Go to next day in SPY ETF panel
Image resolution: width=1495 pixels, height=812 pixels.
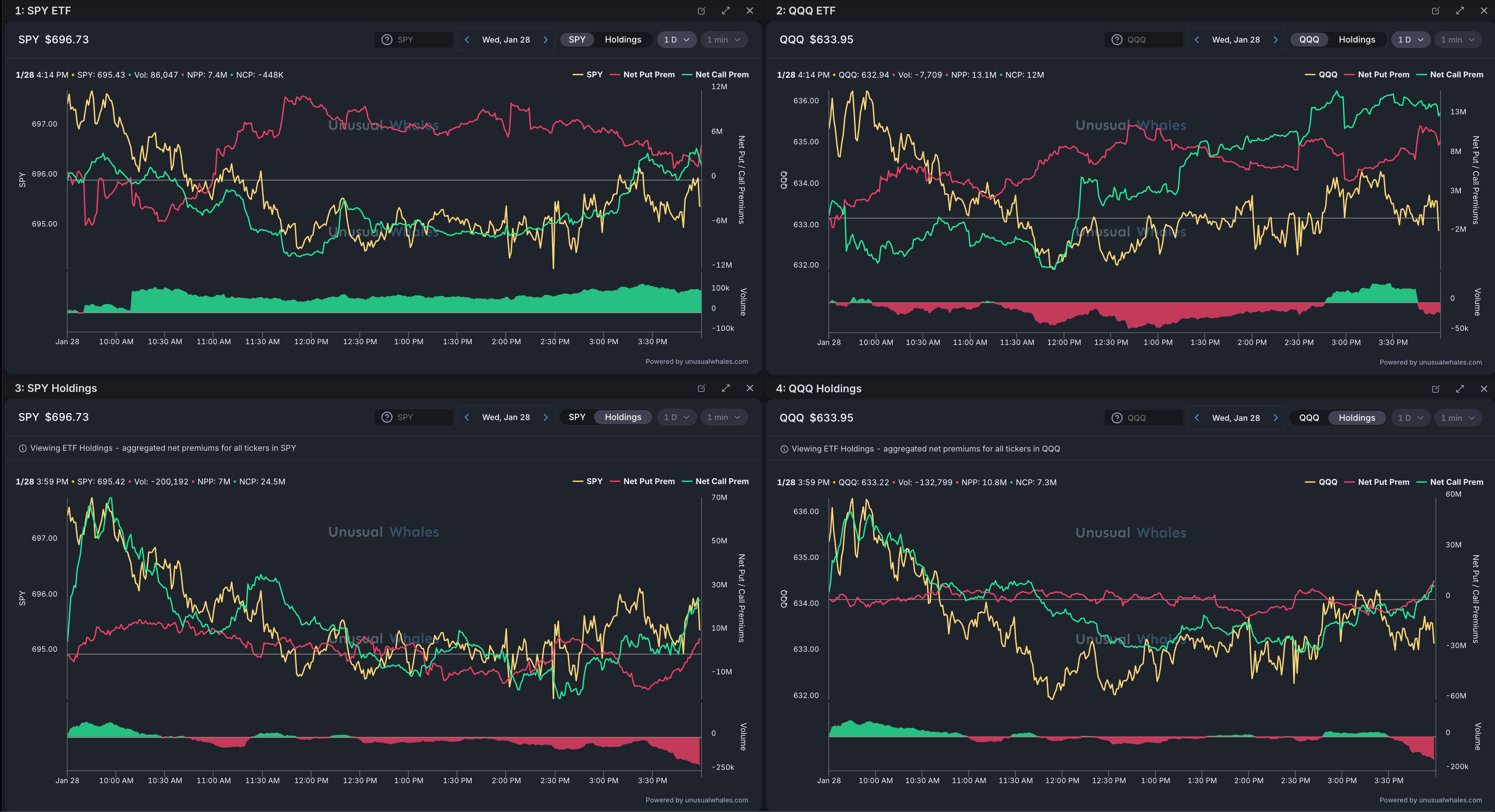[545, 40]
